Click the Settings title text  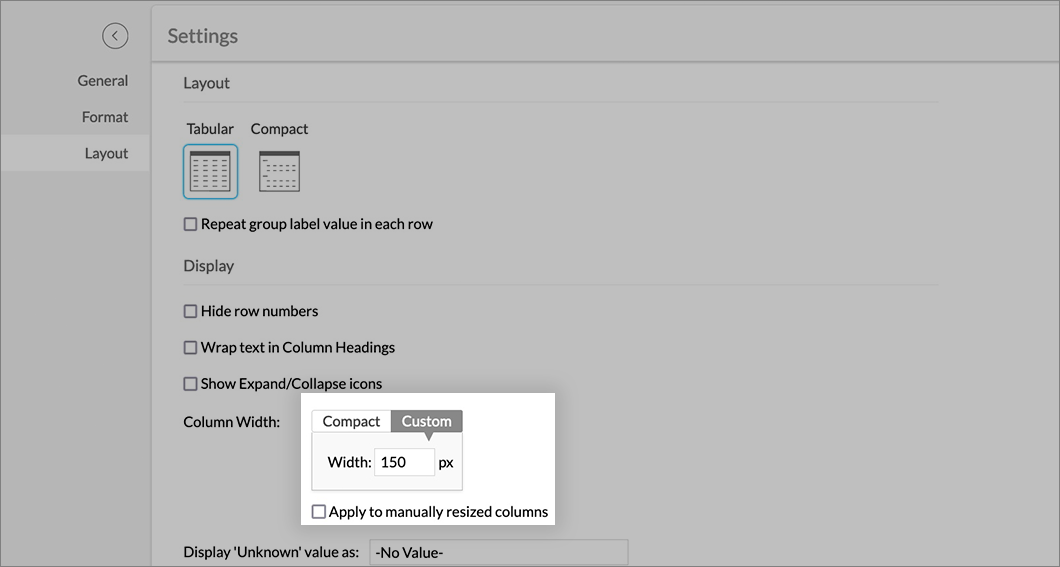203,36
